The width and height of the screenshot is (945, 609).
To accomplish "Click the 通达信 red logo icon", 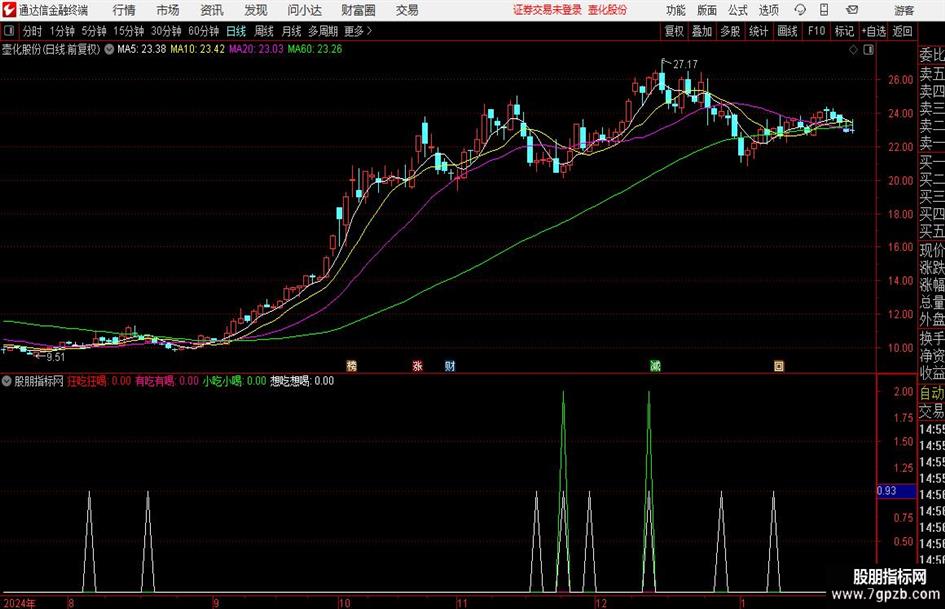I will (x=9, y=10).
